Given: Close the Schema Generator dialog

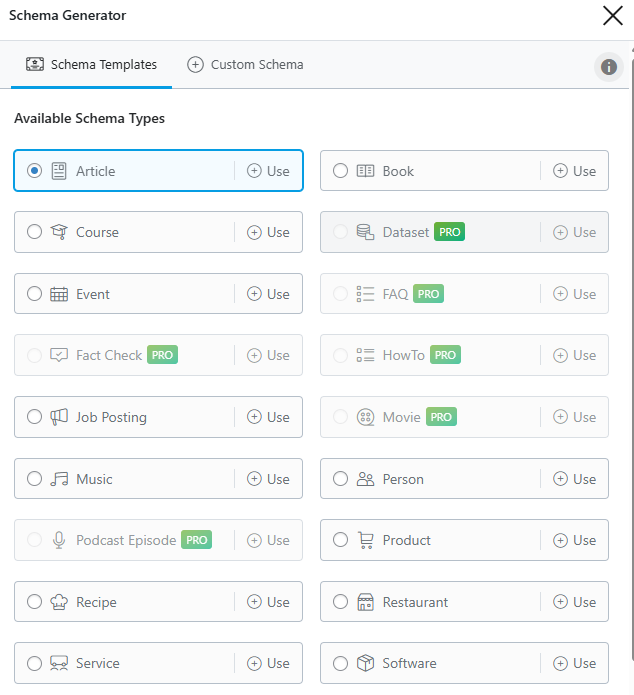Looking at the screenshot, I should tap(612, 15).
